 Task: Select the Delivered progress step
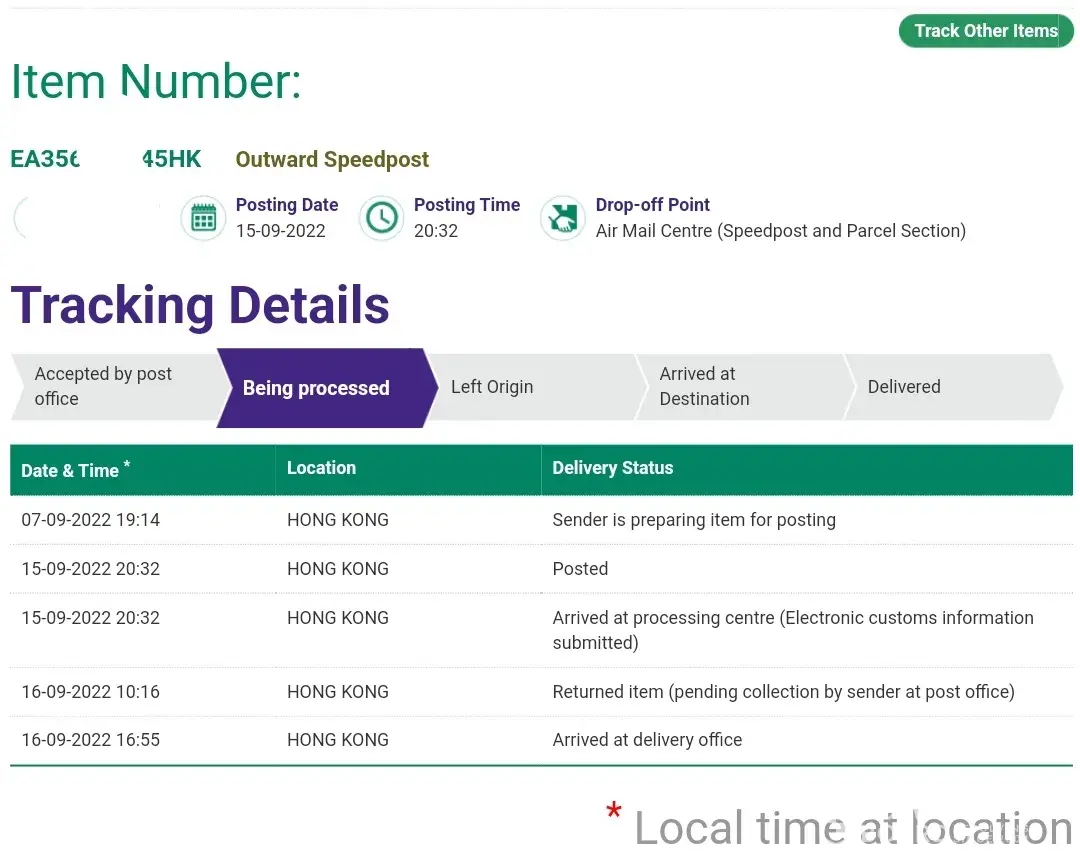pyautogui.click(x=904, y=387)
